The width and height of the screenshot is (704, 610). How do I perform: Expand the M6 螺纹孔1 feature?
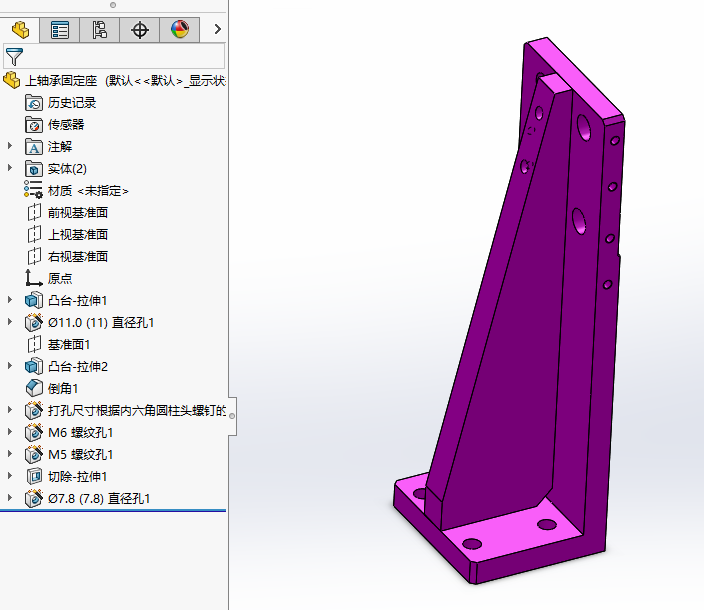[x=10, y=432]
